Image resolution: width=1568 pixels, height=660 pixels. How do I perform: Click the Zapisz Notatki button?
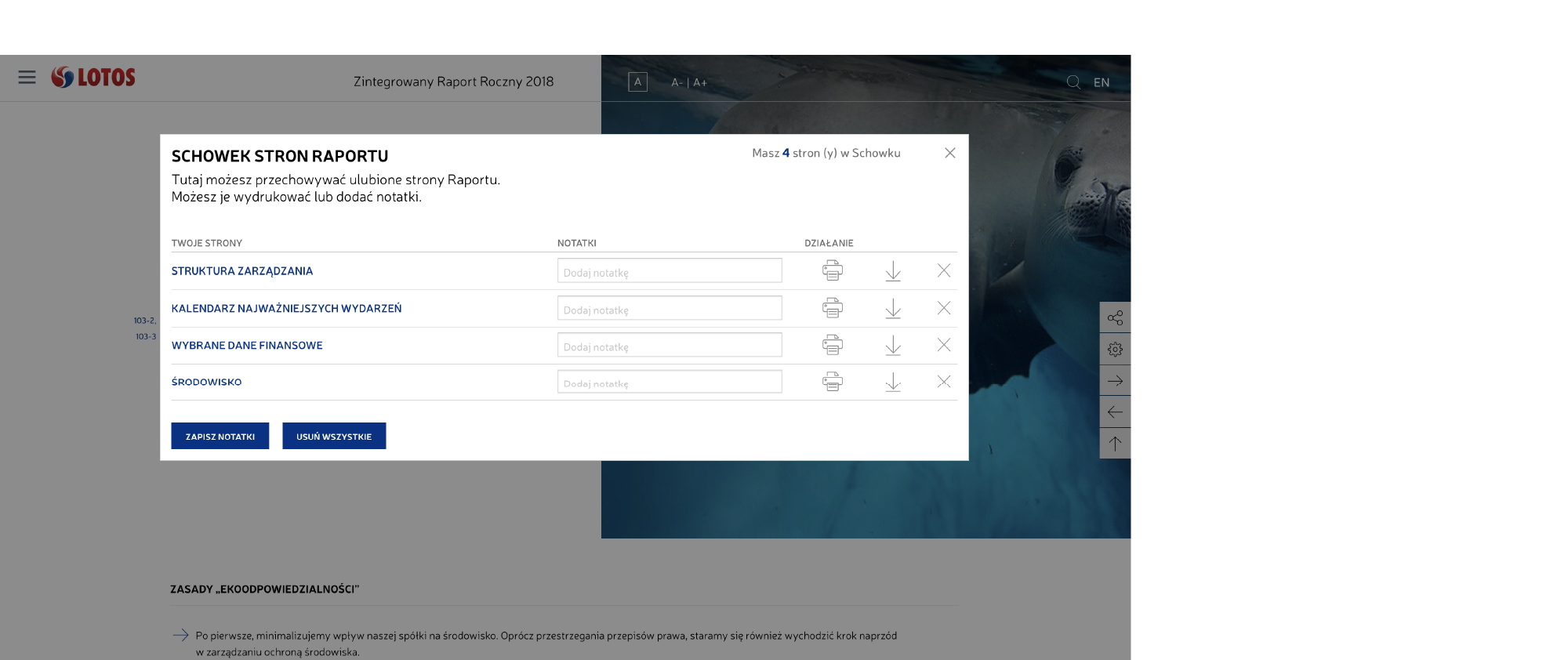click(x=220, y=436)
